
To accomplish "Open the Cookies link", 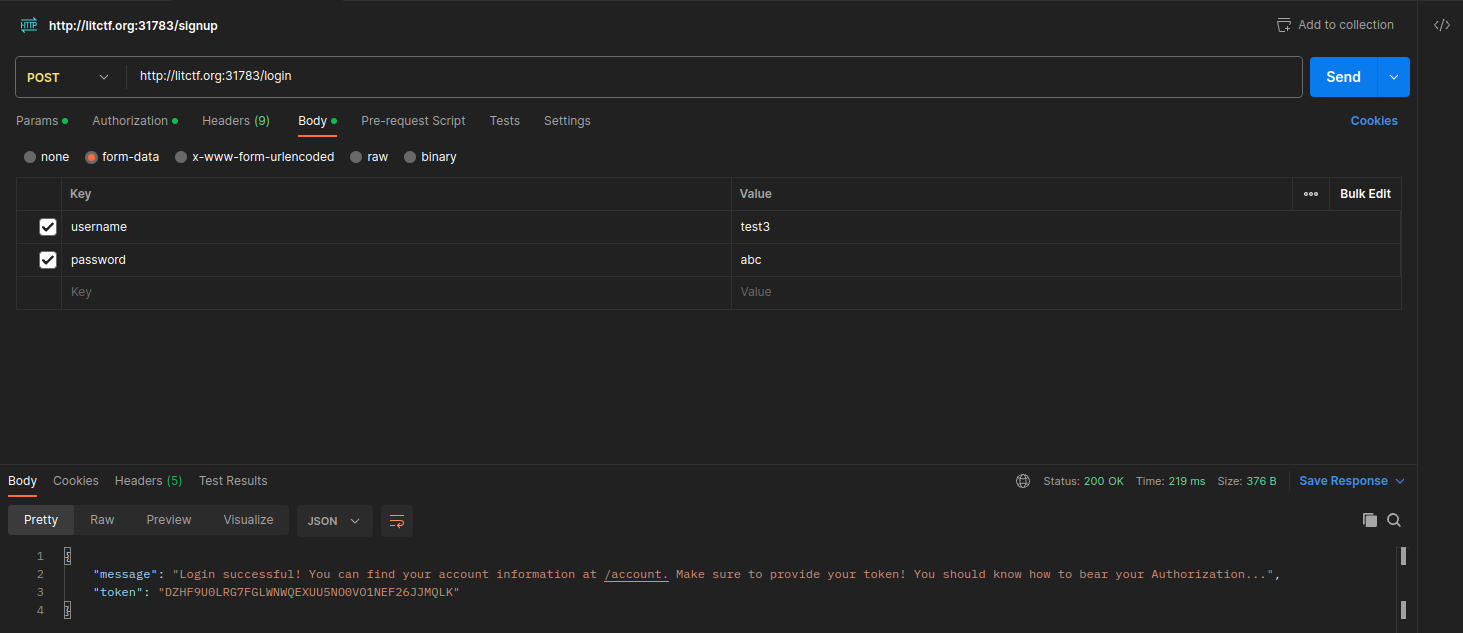I will click(1374, 121).
